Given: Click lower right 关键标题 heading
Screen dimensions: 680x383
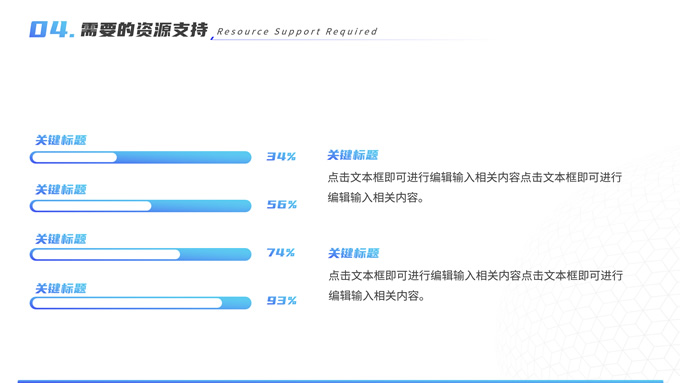Looking at the screenshot, I should tap(353, 253).
